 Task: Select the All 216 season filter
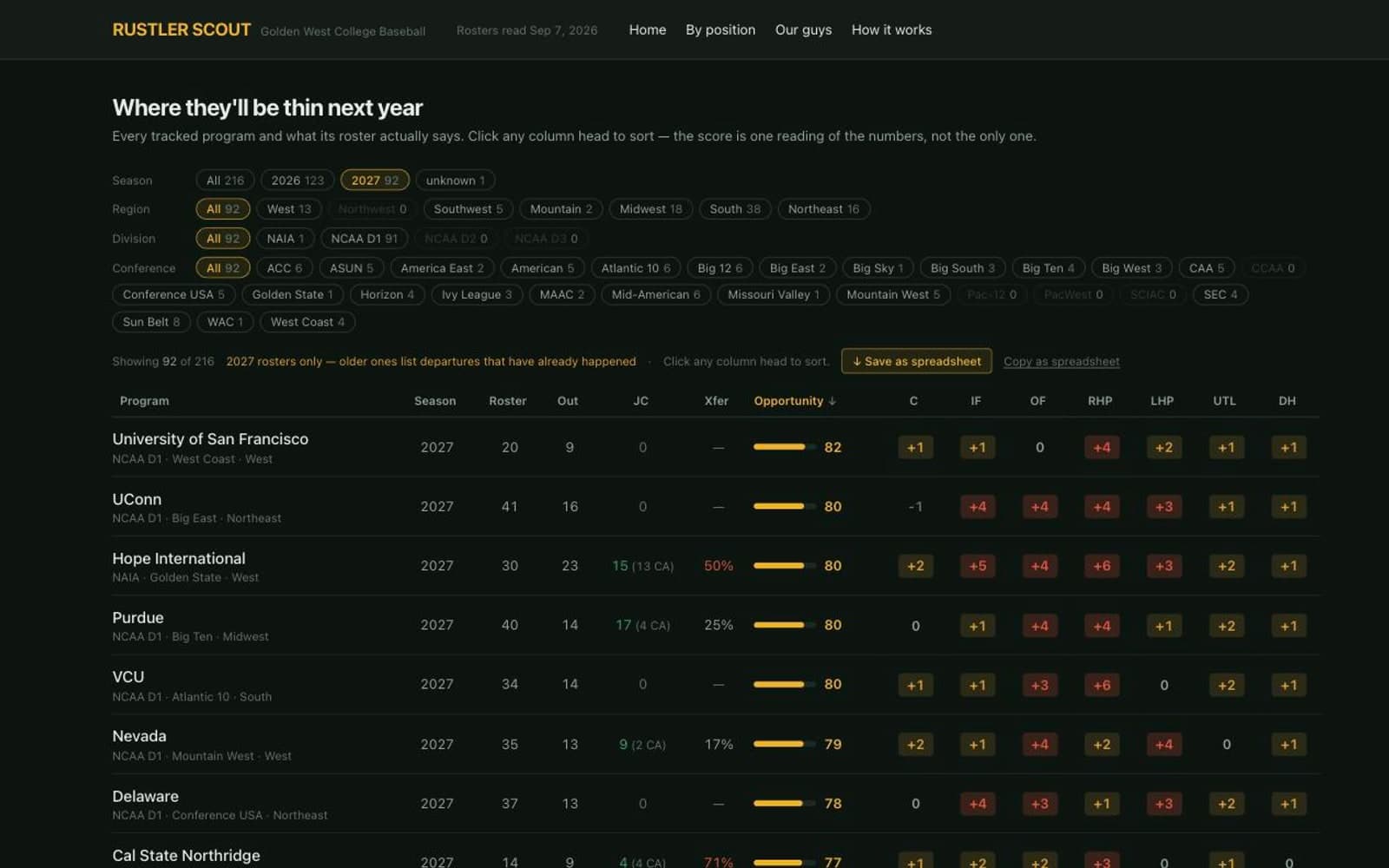225,181
